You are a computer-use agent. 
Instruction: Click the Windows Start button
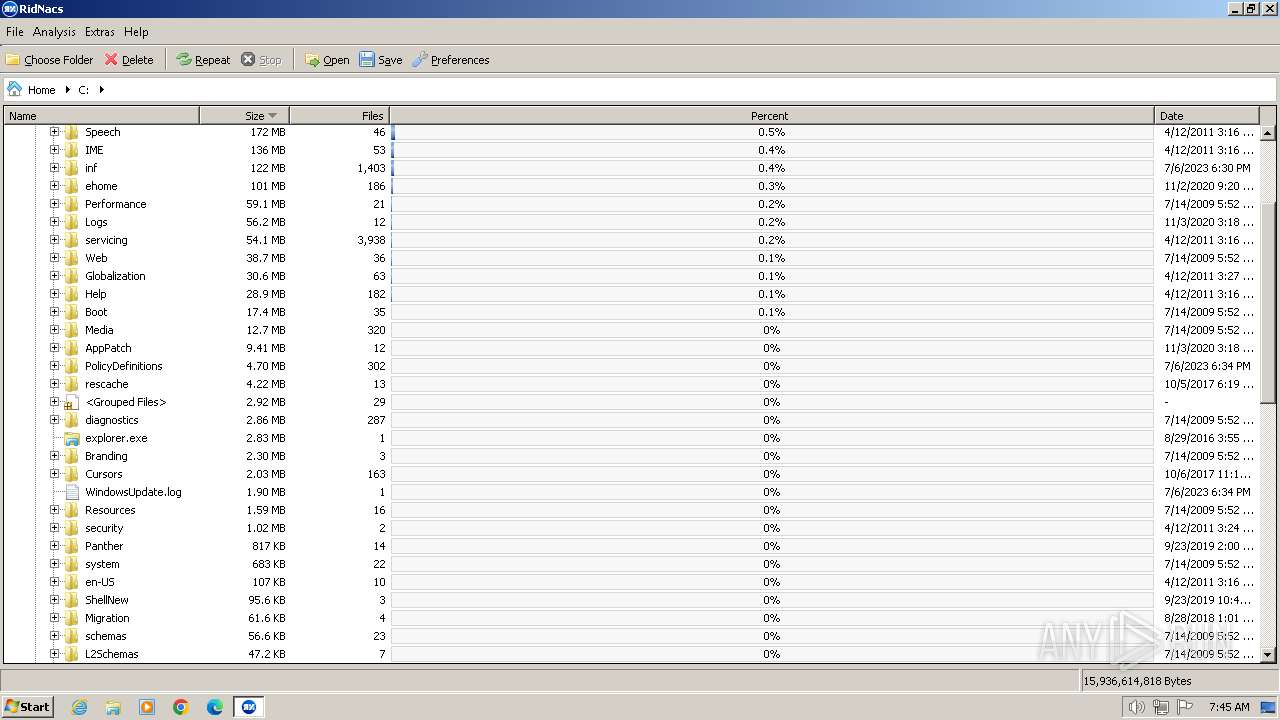[x=28, y=707]
